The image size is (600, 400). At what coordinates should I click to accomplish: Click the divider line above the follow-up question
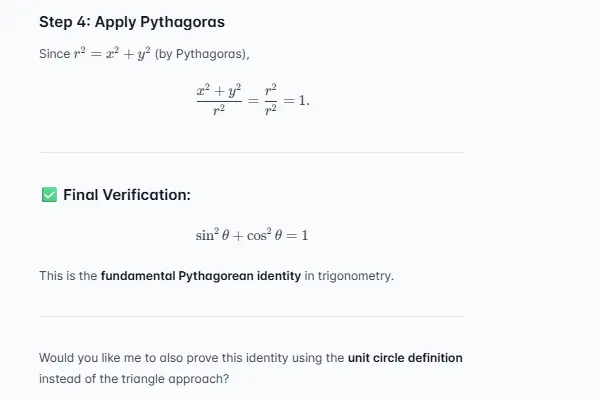click(252, 316)
